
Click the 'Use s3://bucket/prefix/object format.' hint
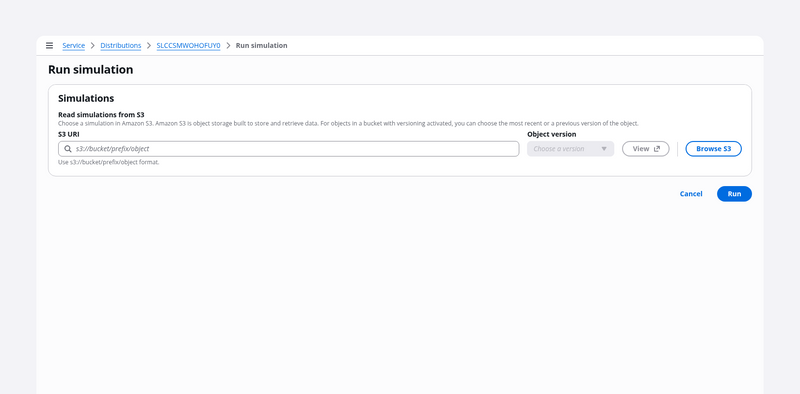(x=109, y=162)
